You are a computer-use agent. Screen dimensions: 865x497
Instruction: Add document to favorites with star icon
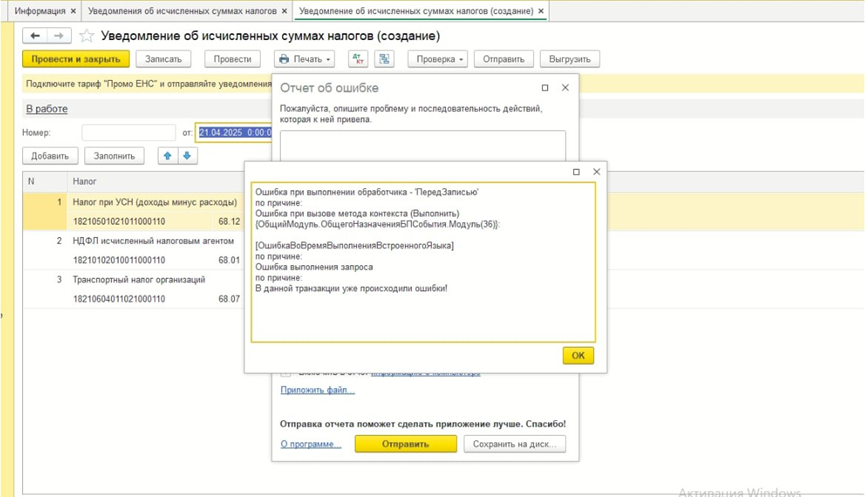click(x=87, y=36)
